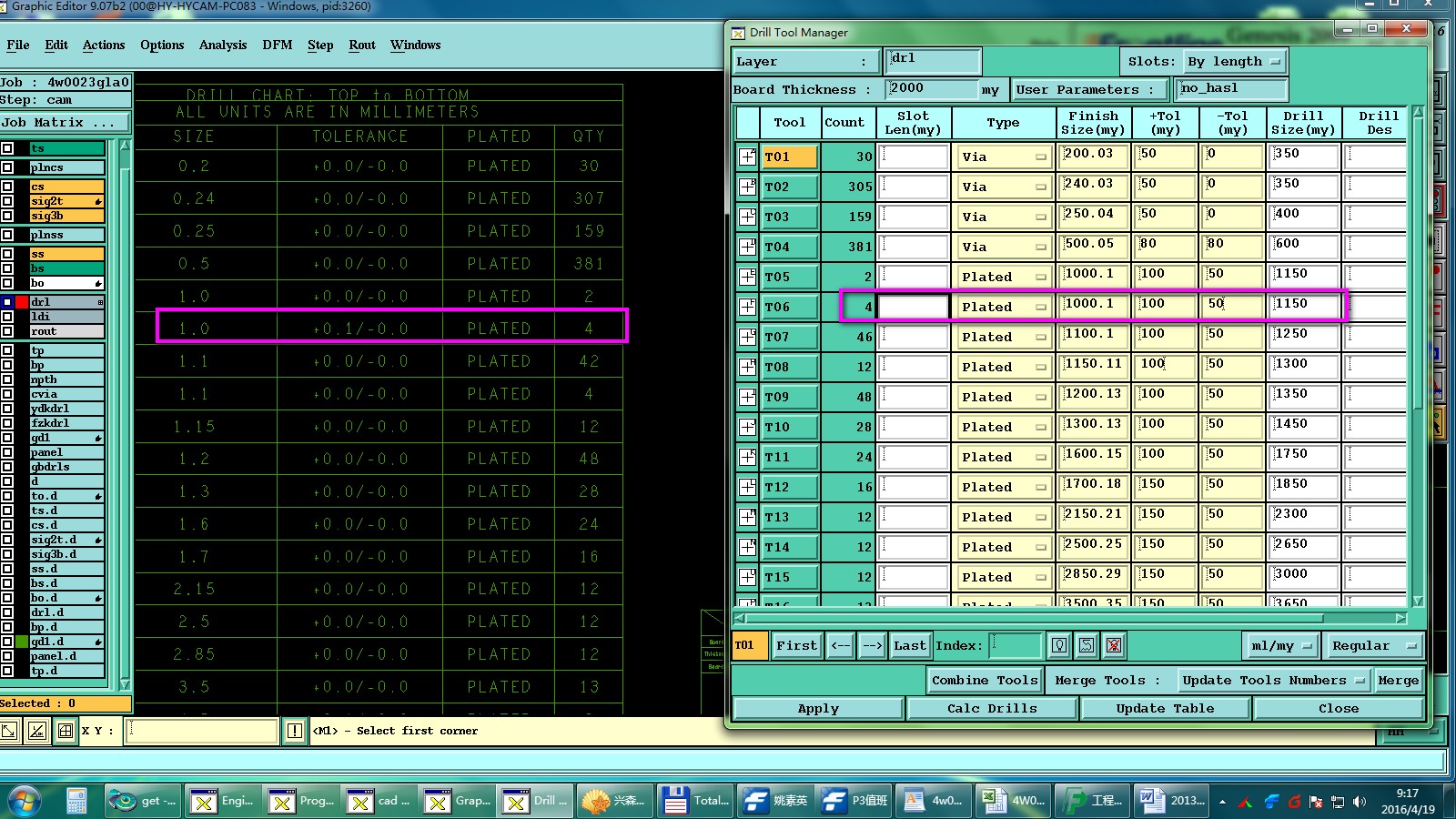The height and width of the screenshot is (819, 1456).
Task: Open the DFM menu
Action: 278,45
